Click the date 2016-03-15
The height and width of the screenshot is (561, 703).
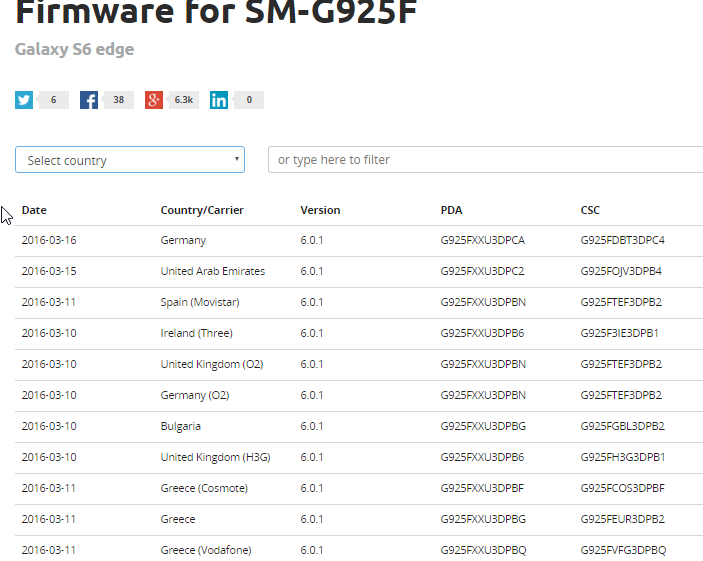click(x=49, y=271)
